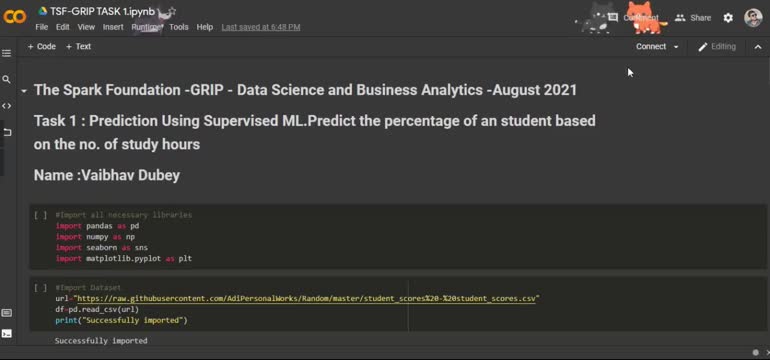Open the Tools menu

[x=179, y=27]
